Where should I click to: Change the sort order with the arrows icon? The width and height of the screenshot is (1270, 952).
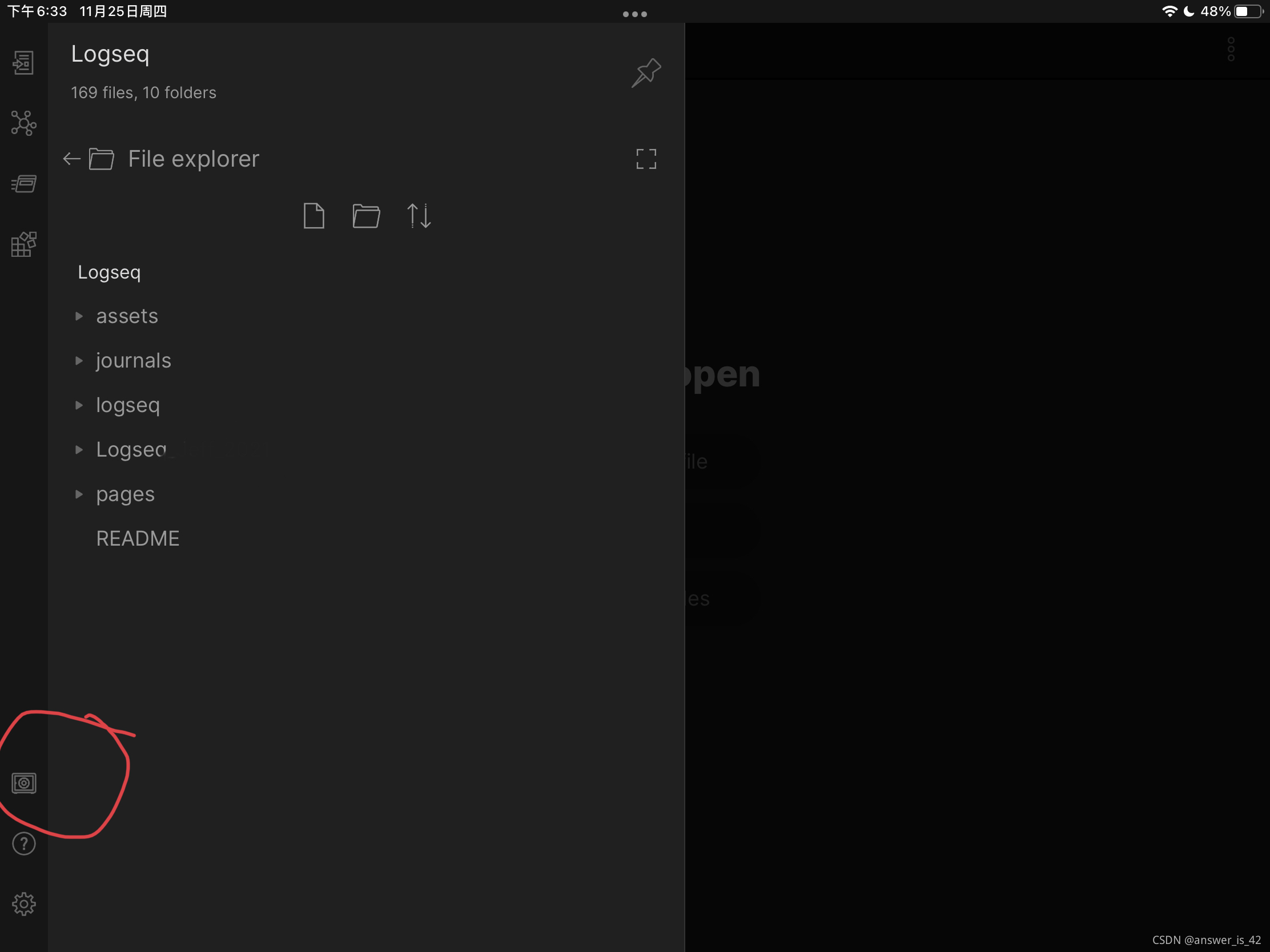(x=419, y=216)
